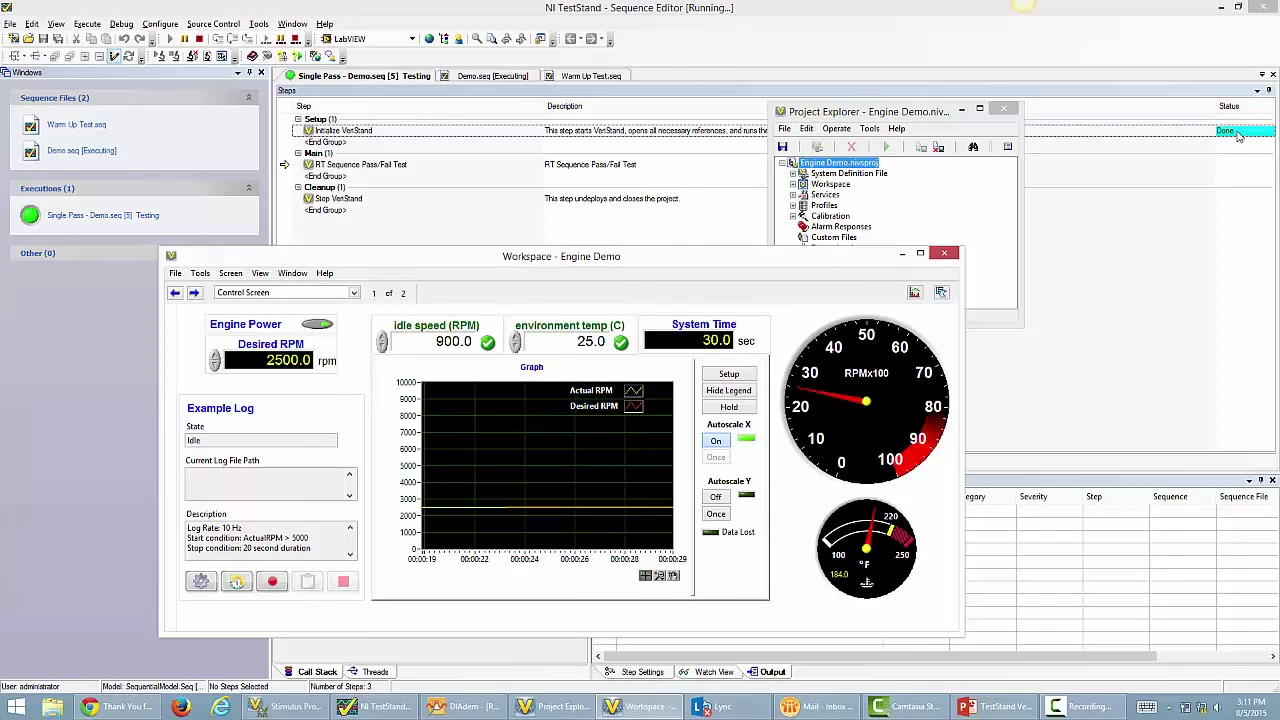Image resolution: width=1280 pixels, height=720 pixels.
Task: Open the Control Screen dropdown
Action: tap(353, 293)
